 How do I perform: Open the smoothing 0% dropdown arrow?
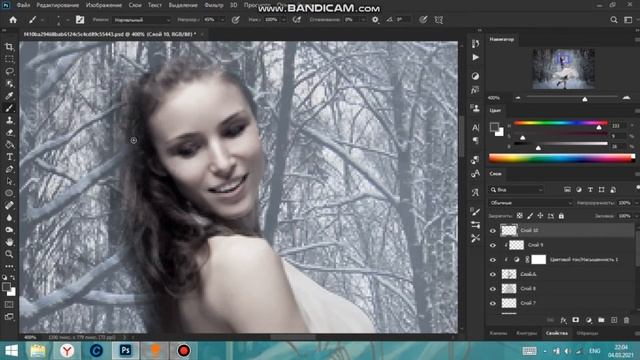[362, 20]
